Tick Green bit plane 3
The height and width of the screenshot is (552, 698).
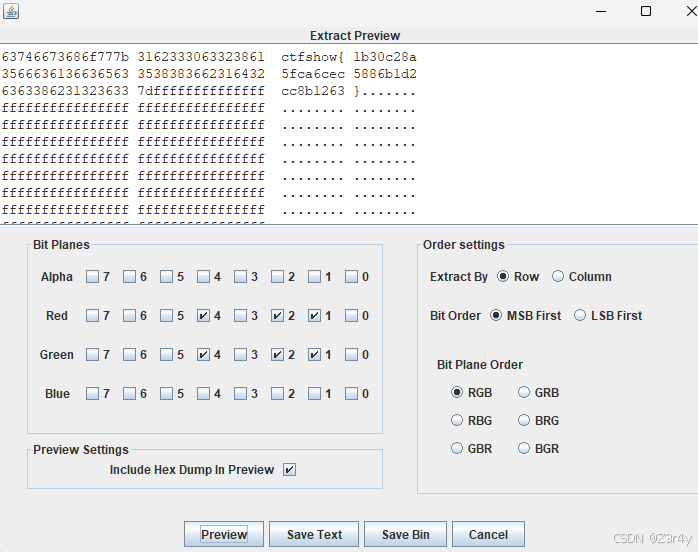[240, 355]
